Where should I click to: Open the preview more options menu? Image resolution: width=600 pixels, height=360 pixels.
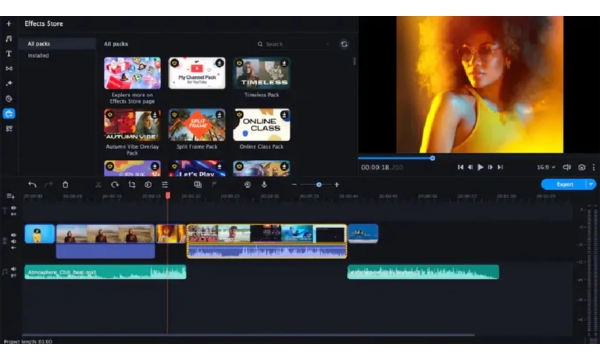click(x=593, y=167)
